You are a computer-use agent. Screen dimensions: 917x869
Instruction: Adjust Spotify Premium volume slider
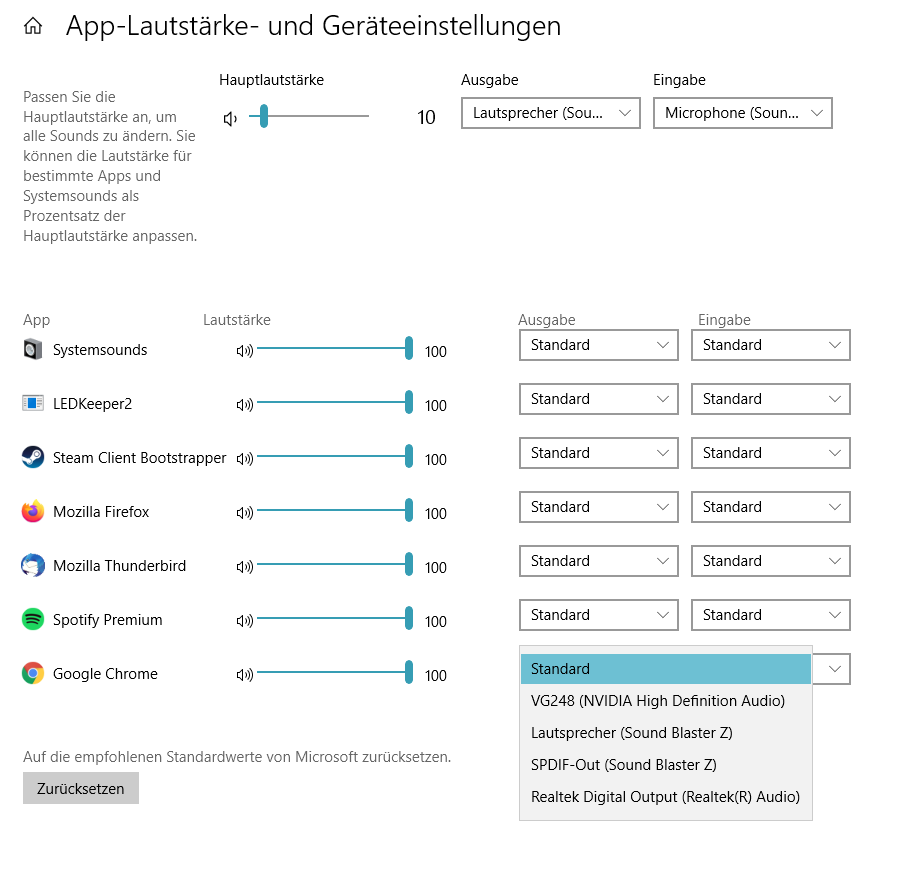coord(335,618)
